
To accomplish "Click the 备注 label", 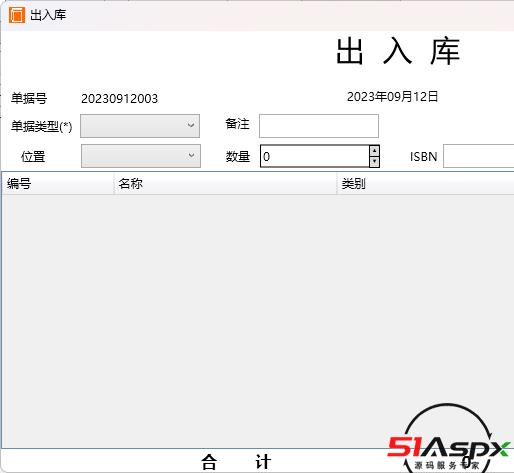I will point(237,124).
